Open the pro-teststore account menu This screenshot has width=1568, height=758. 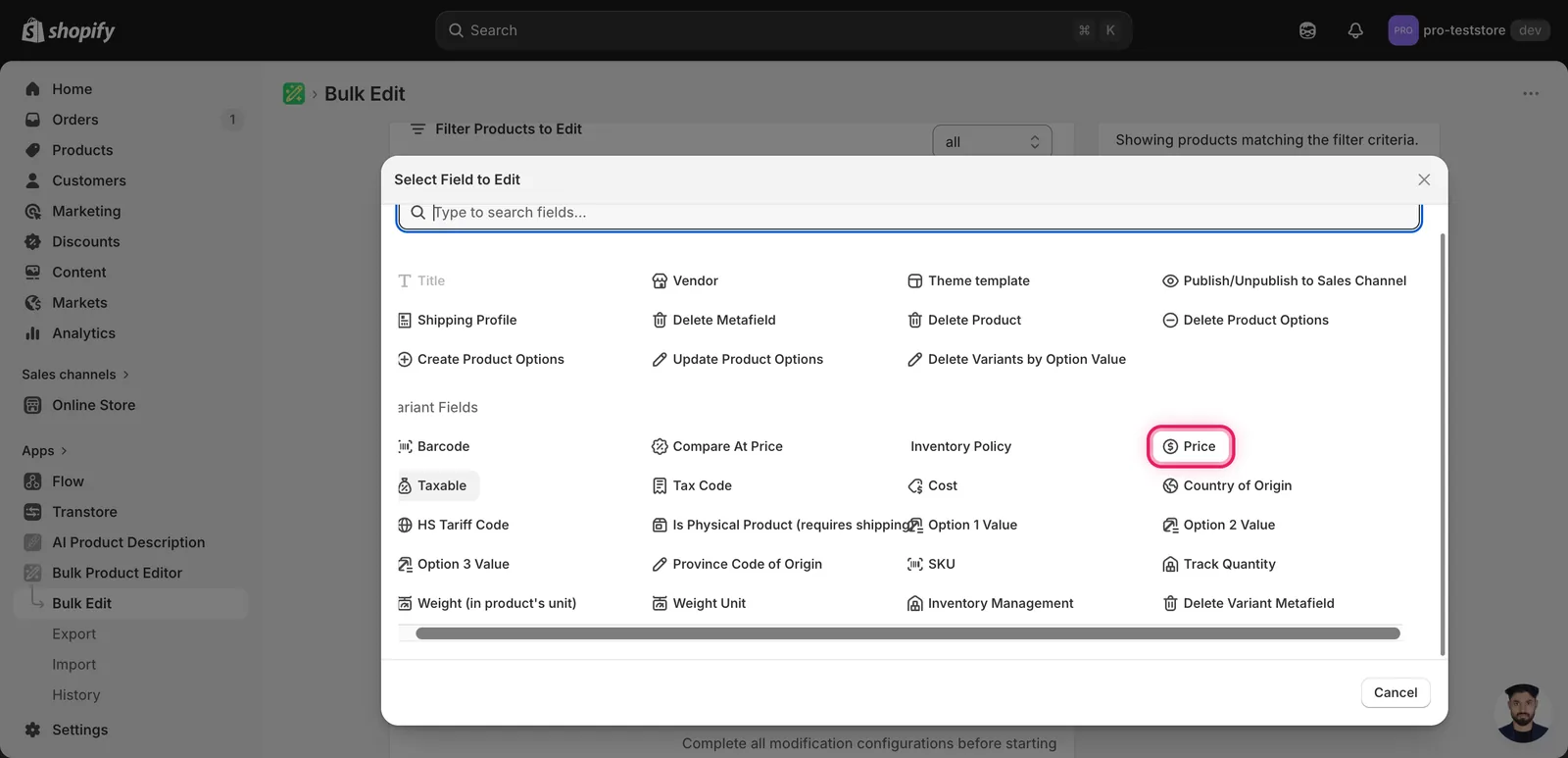pyautogui.click(x=1468, y=30)
